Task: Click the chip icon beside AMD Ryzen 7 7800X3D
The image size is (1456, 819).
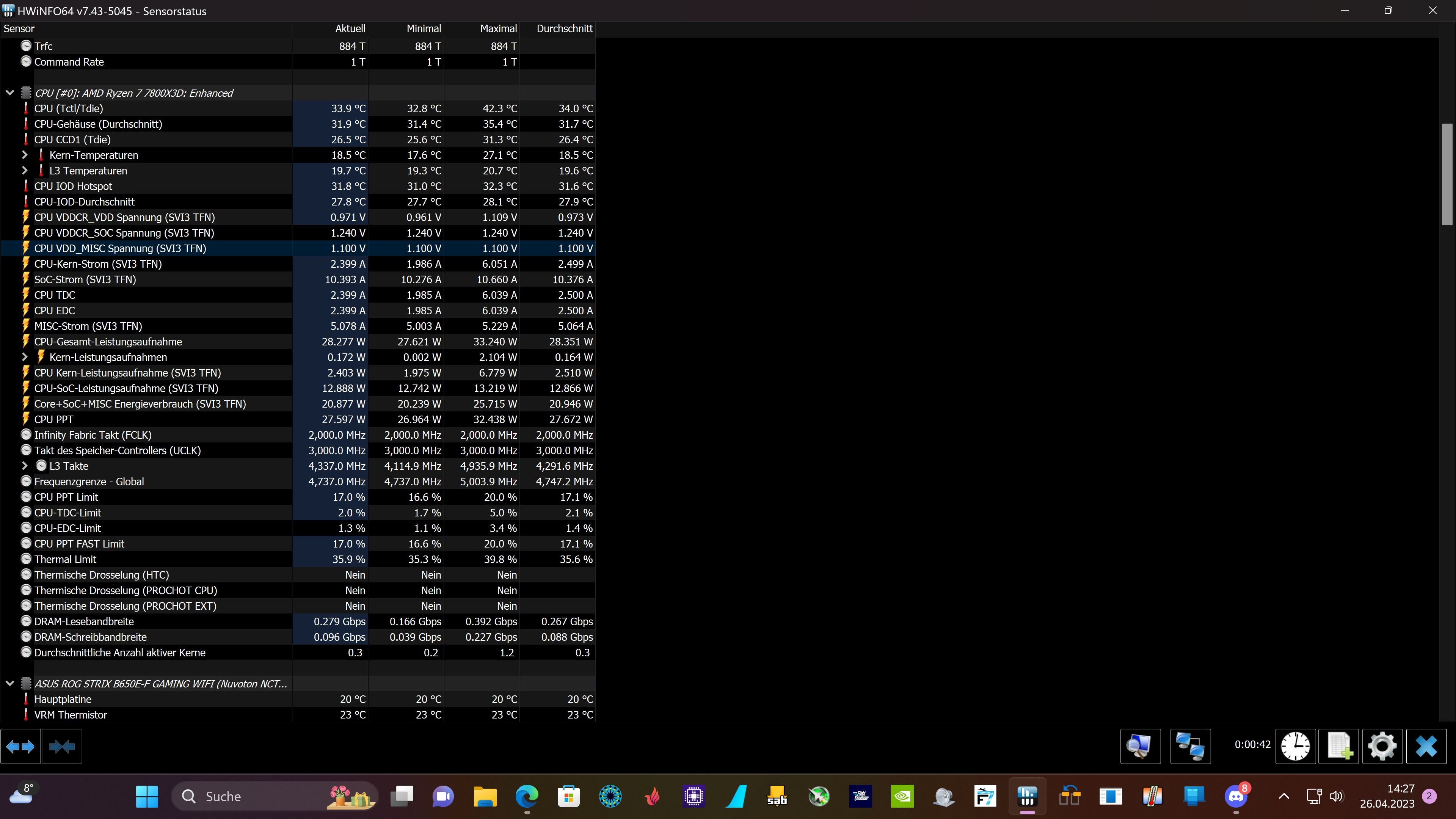Action: [26, 93]
